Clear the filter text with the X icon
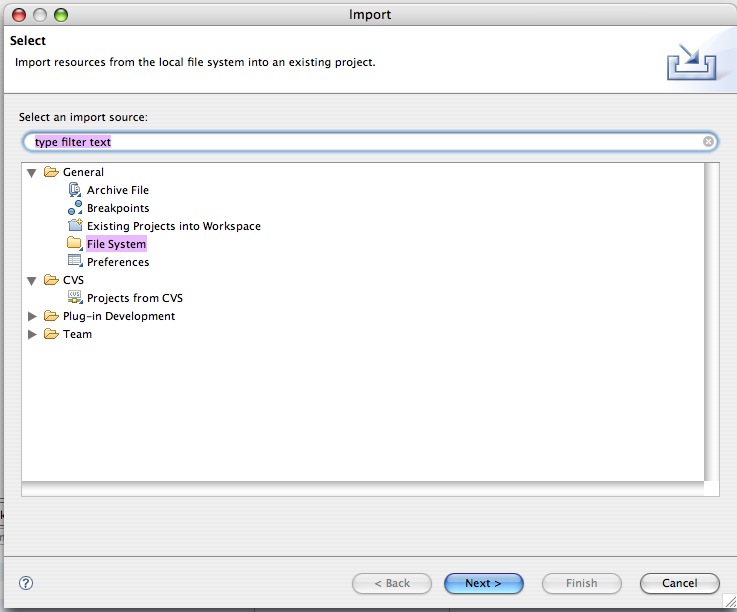Image resolution: width=737 pixels, height=612 pixels. (x=708, y=142)
